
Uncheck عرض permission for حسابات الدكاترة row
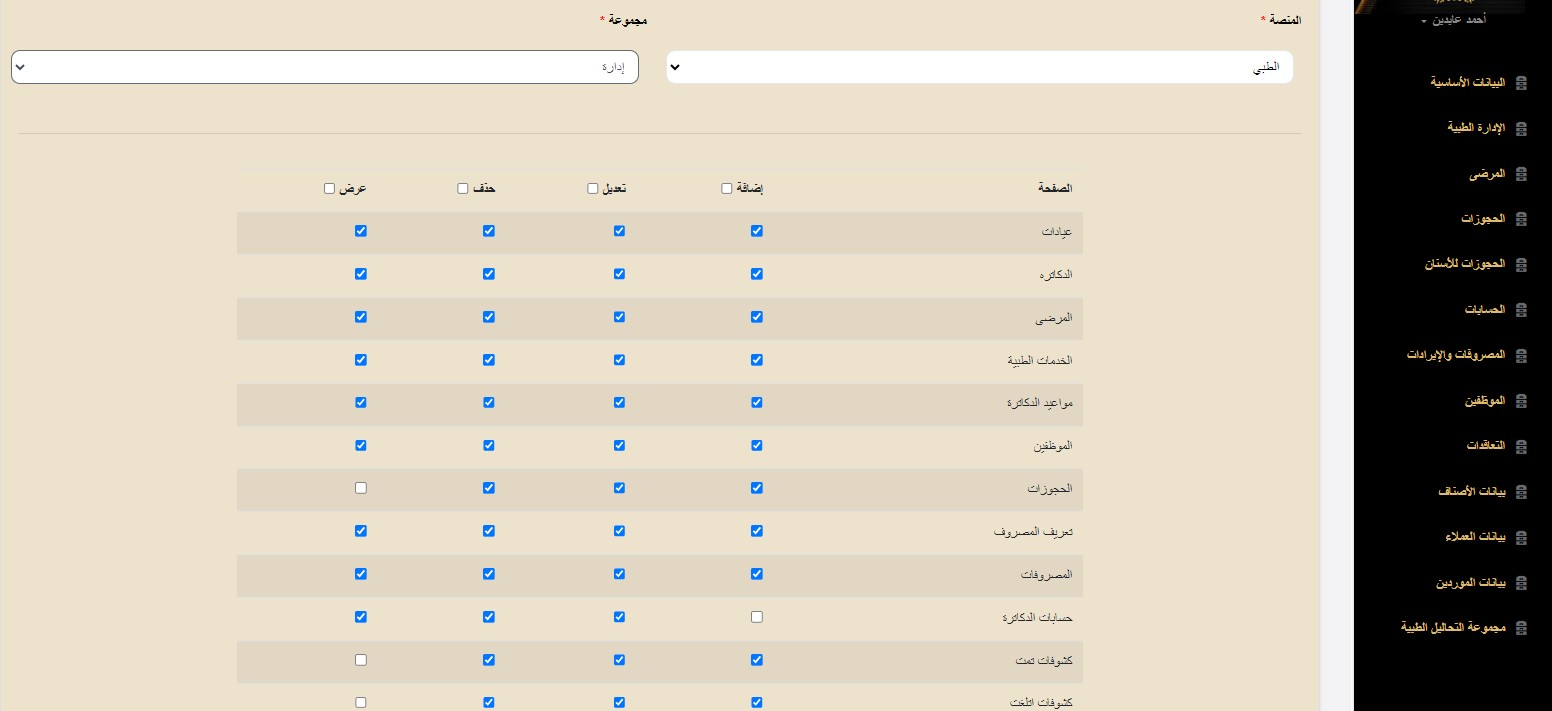click(x=361, y=617)
